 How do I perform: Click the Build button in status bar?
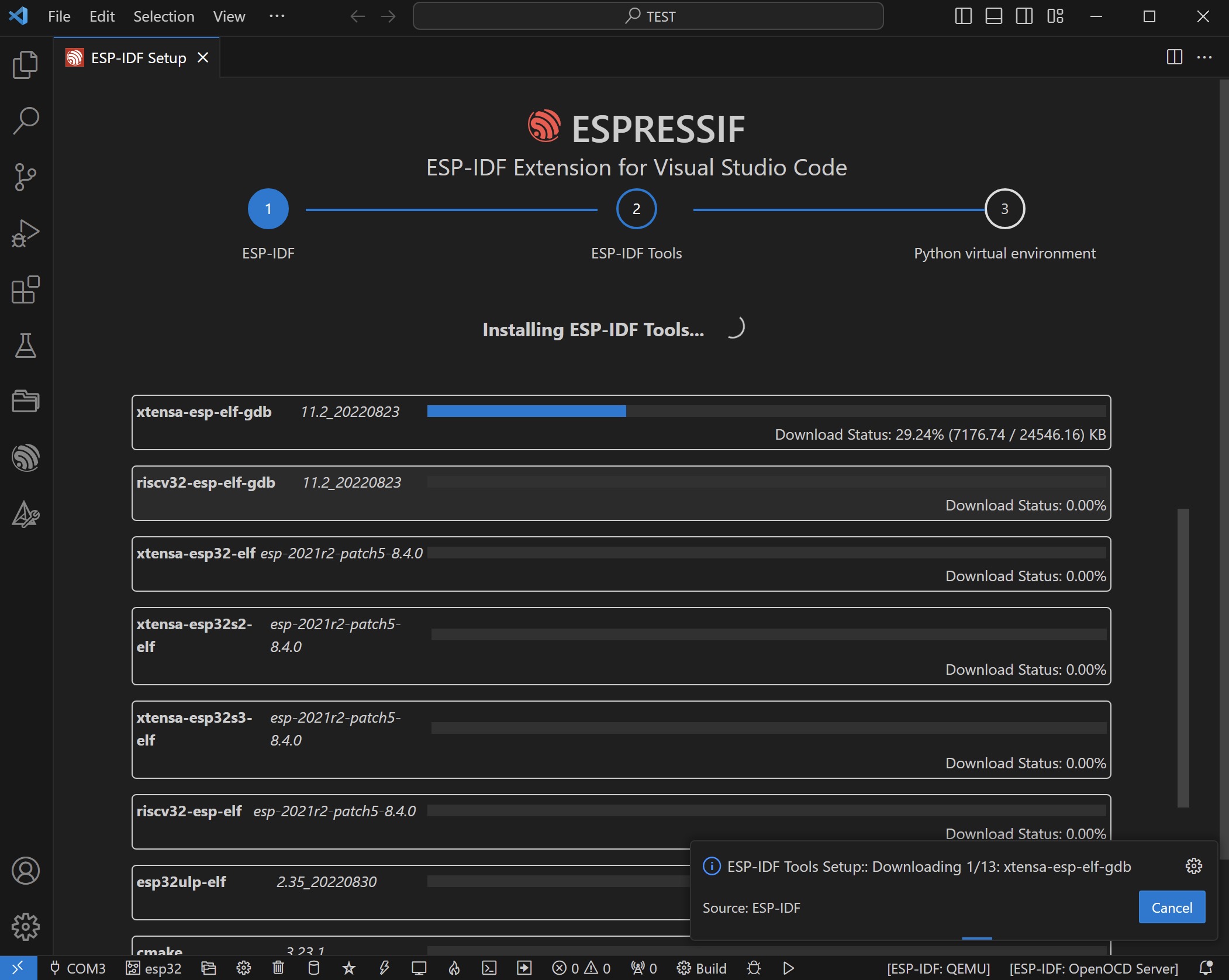point(701,968)
